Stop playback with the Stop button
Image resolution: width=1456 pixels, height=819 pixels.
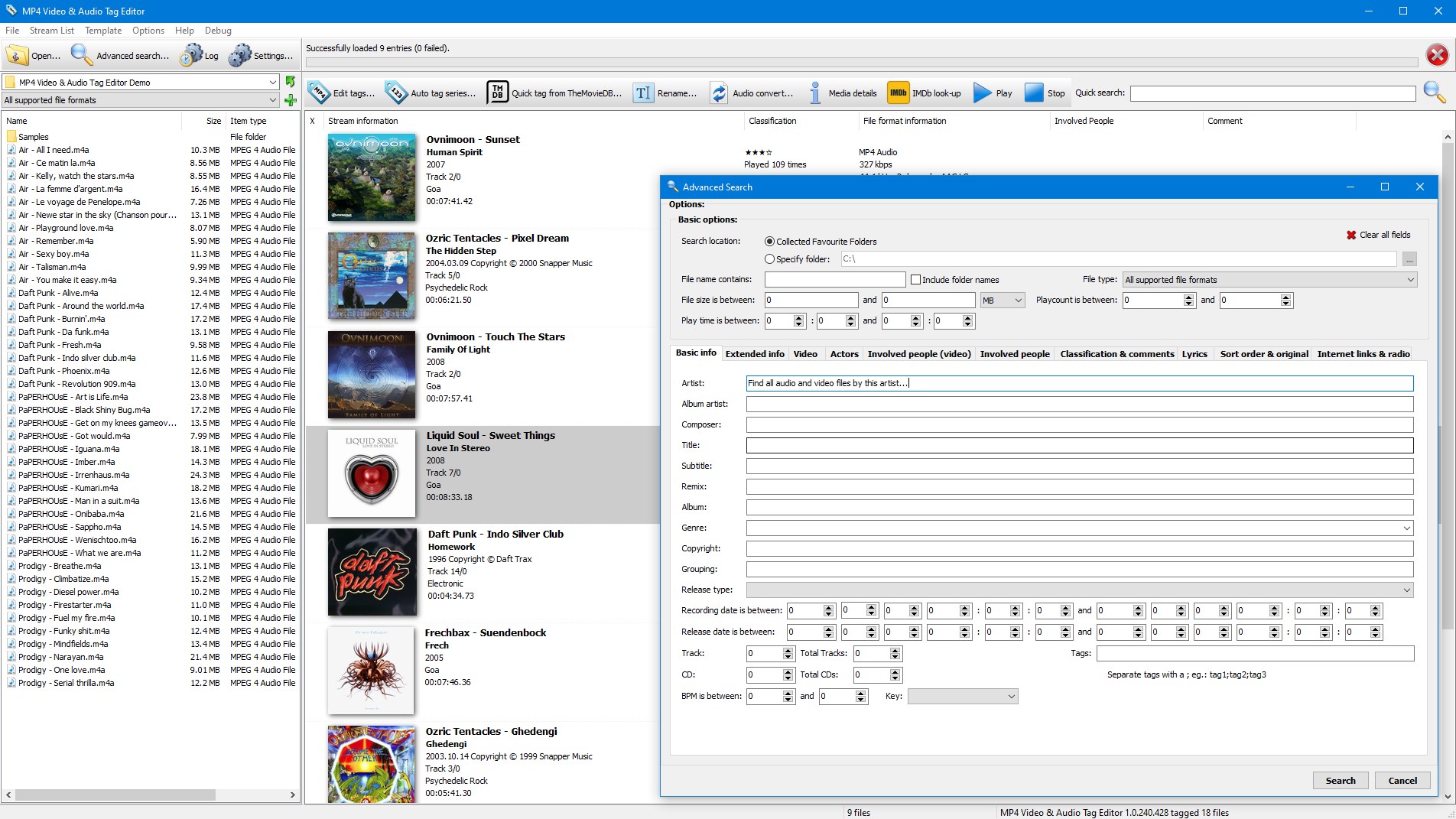pos(1045,93)
